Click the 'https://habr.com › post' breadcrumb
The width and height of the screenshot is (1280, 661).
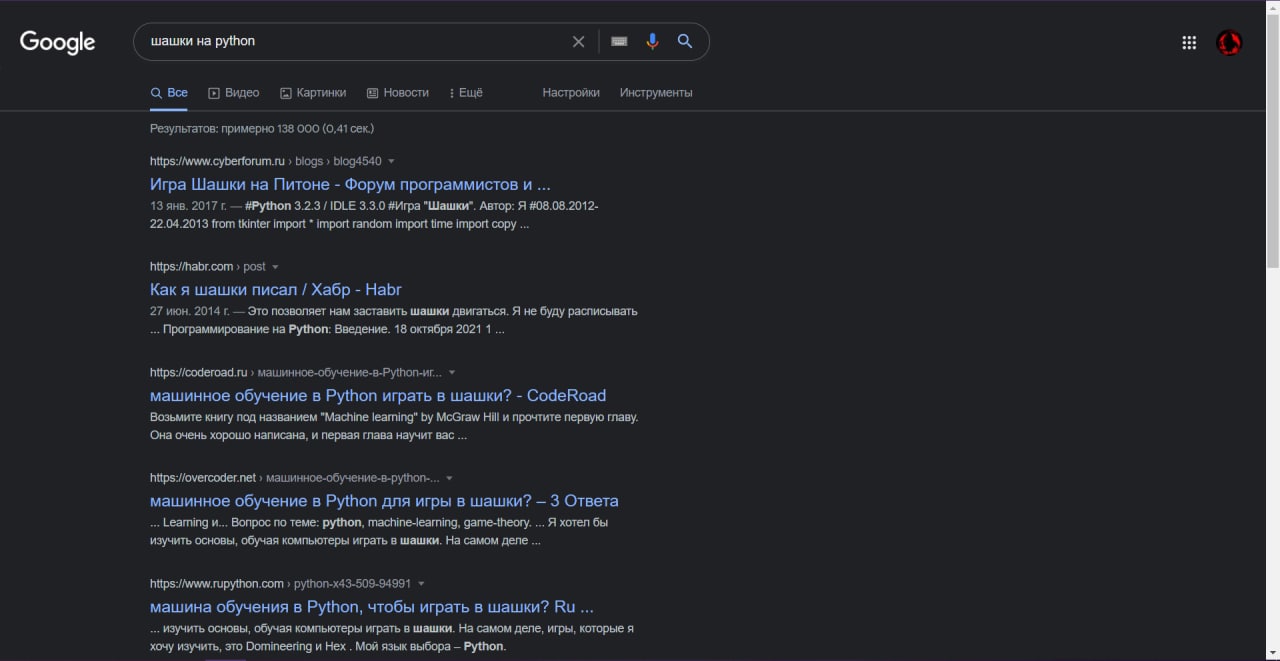(208, 266)
